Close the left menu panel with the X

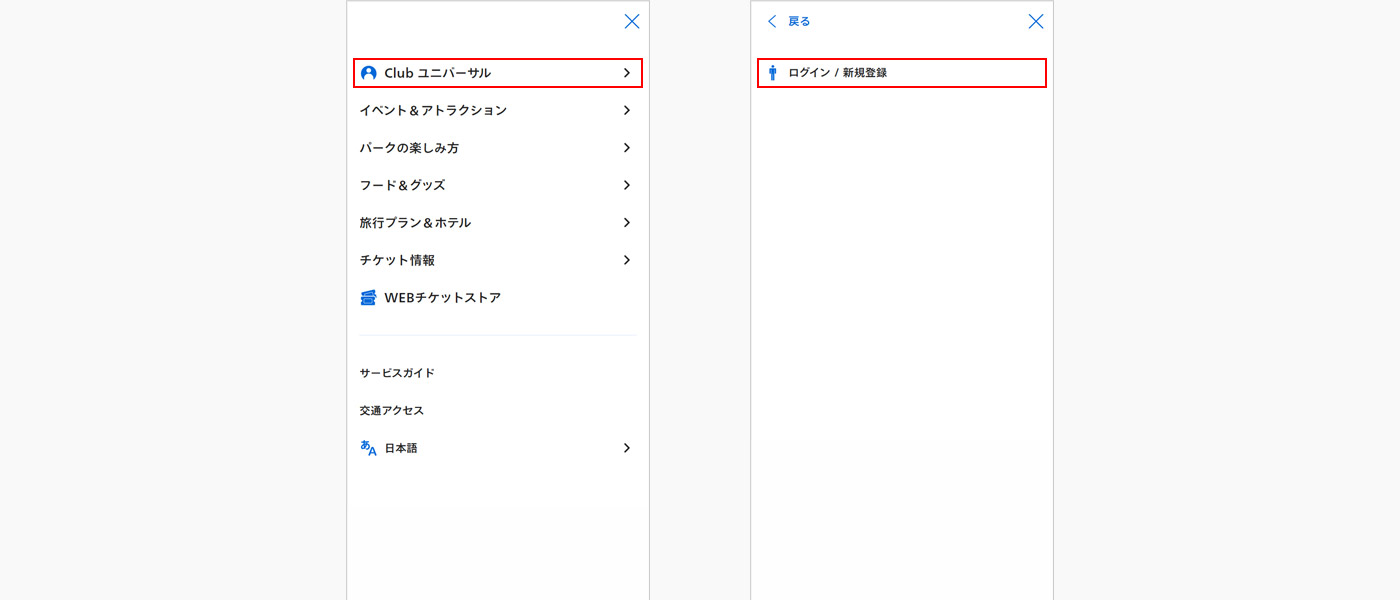632,21
